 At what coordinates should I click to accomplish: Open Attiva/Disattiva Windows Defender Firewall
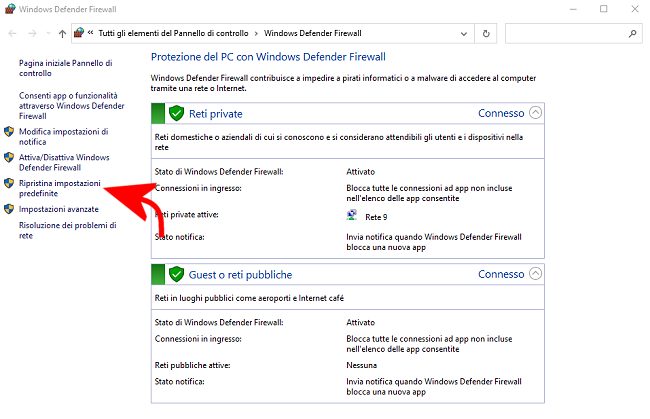(64, 162)
